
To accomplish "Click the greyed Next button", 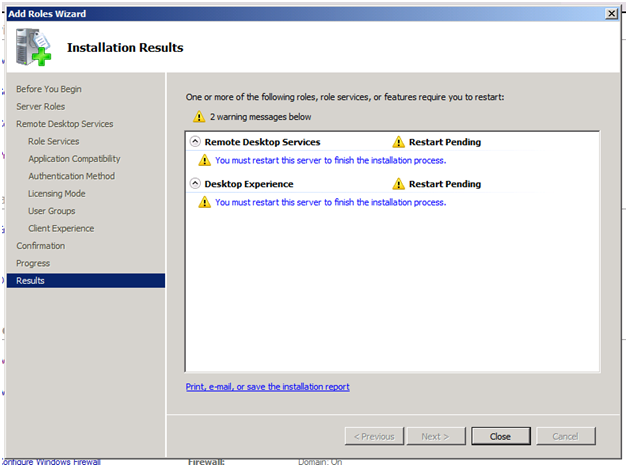I will [436, 436].
